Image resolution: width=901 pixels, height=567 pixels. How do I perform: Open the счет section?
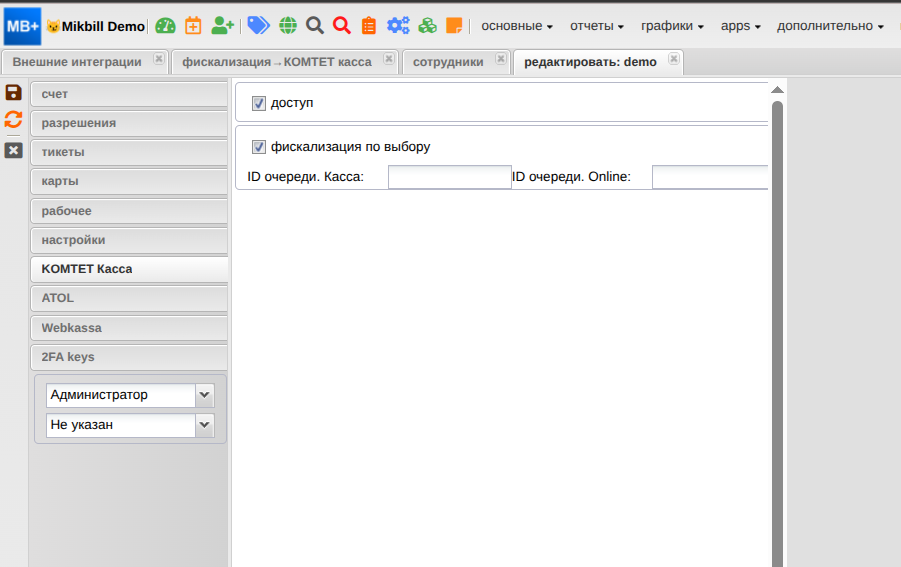click(129, 94)
